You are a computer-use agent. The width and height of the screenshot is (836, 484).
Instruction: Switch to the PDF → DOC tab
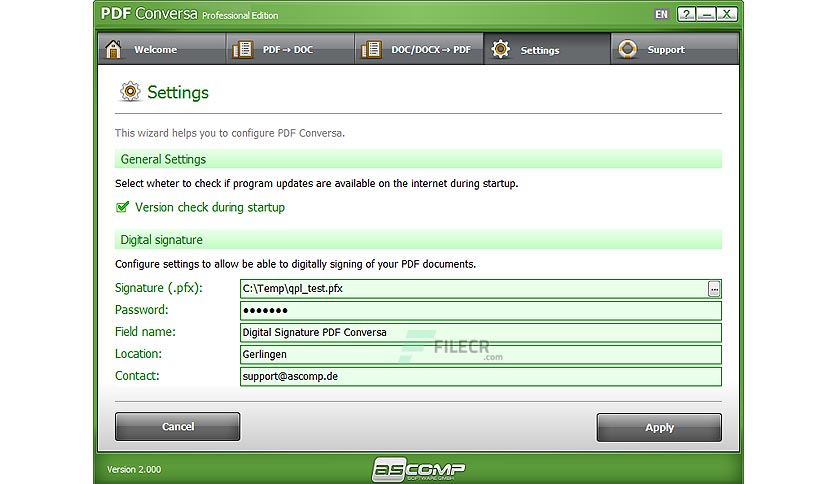(290, 49)
